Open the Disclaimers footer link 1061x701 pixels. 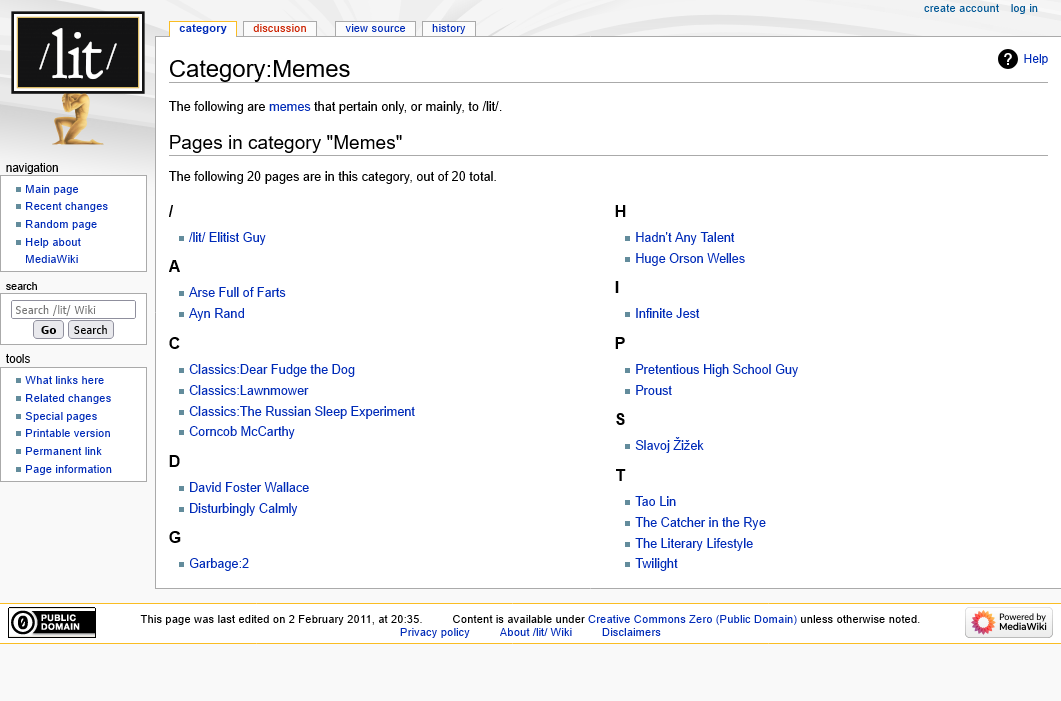coord(631,632)
